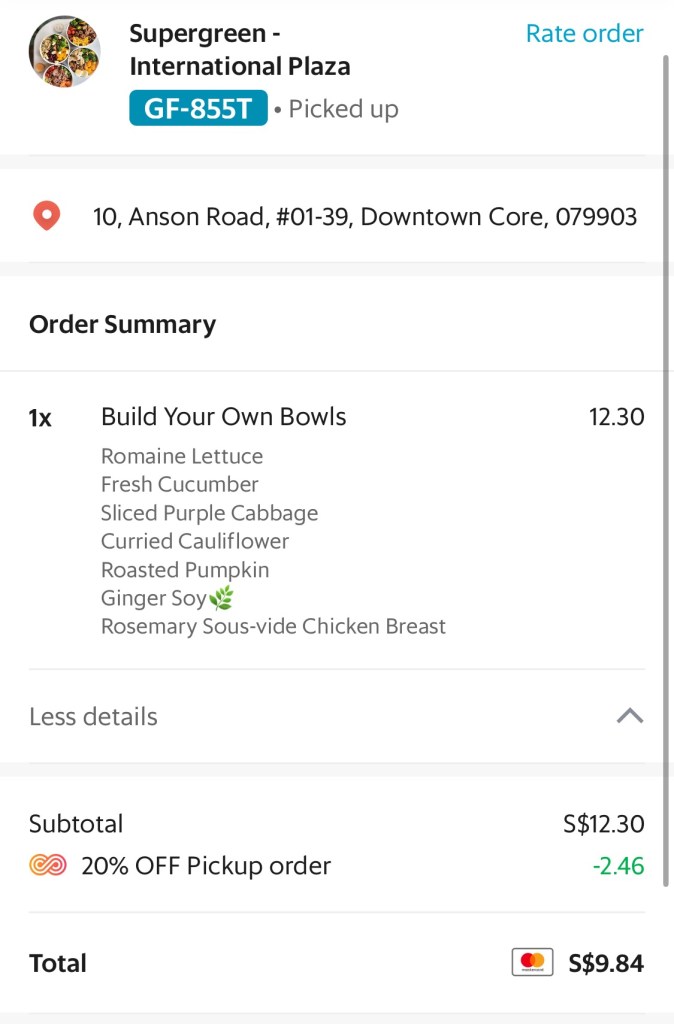Click the Rate order link
The width and height of the screenshot is (674, 1024).
584,33
